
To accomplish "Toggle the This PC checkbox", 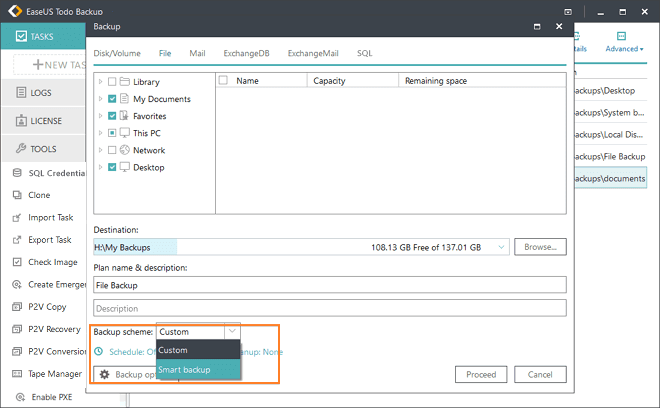I will 112,133.
